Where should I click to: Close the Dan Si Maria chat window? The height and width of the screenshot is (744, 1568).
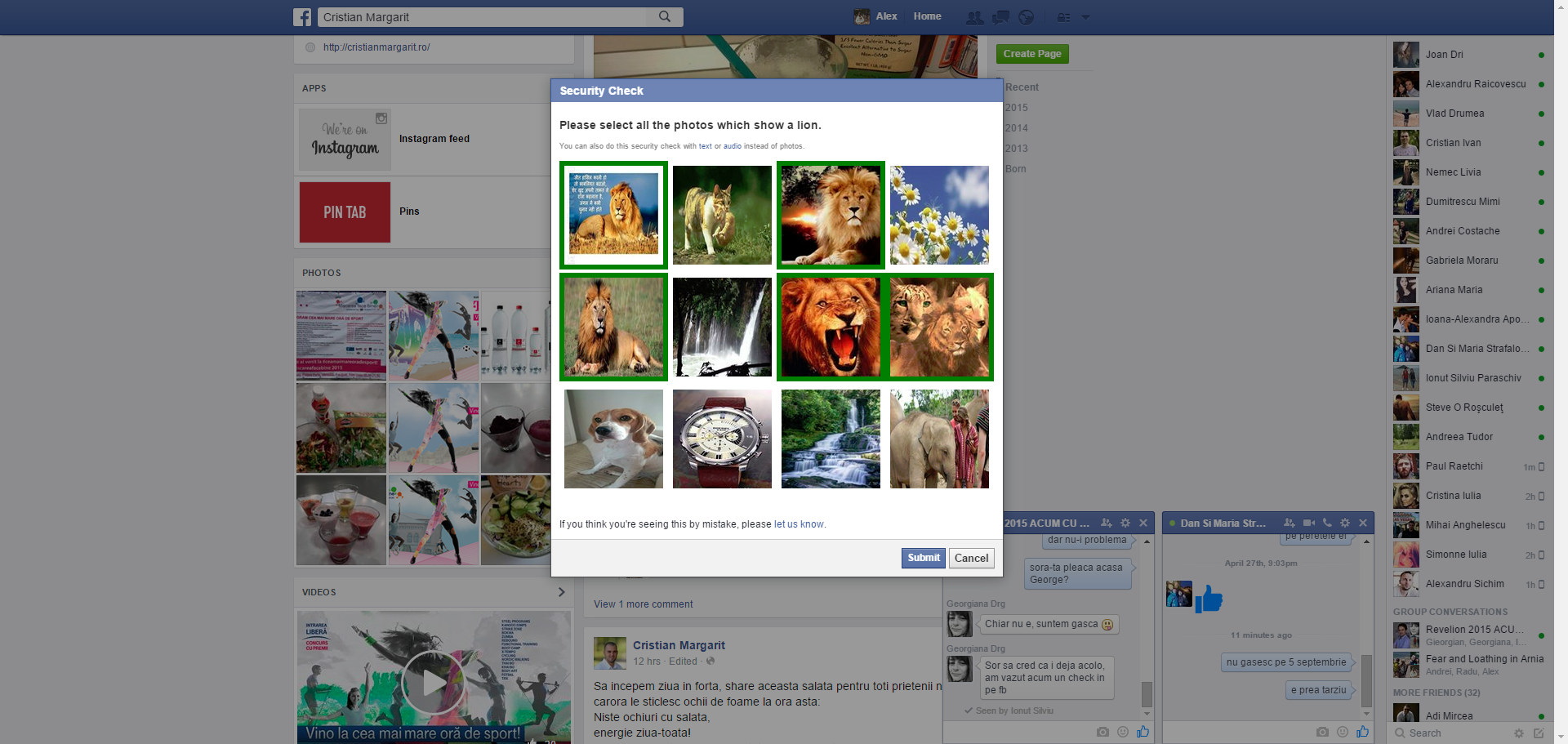pyautogui.click(x=1363, y=523)
